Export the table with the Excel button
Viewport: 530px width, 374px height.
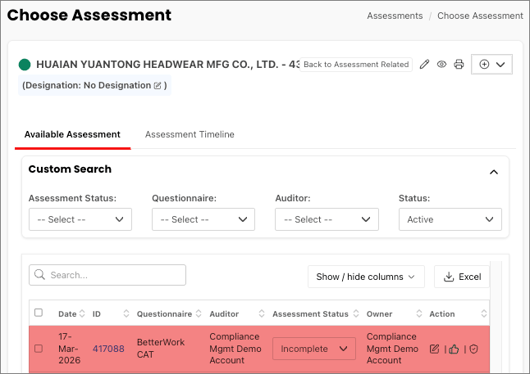(x=462, y=277)
